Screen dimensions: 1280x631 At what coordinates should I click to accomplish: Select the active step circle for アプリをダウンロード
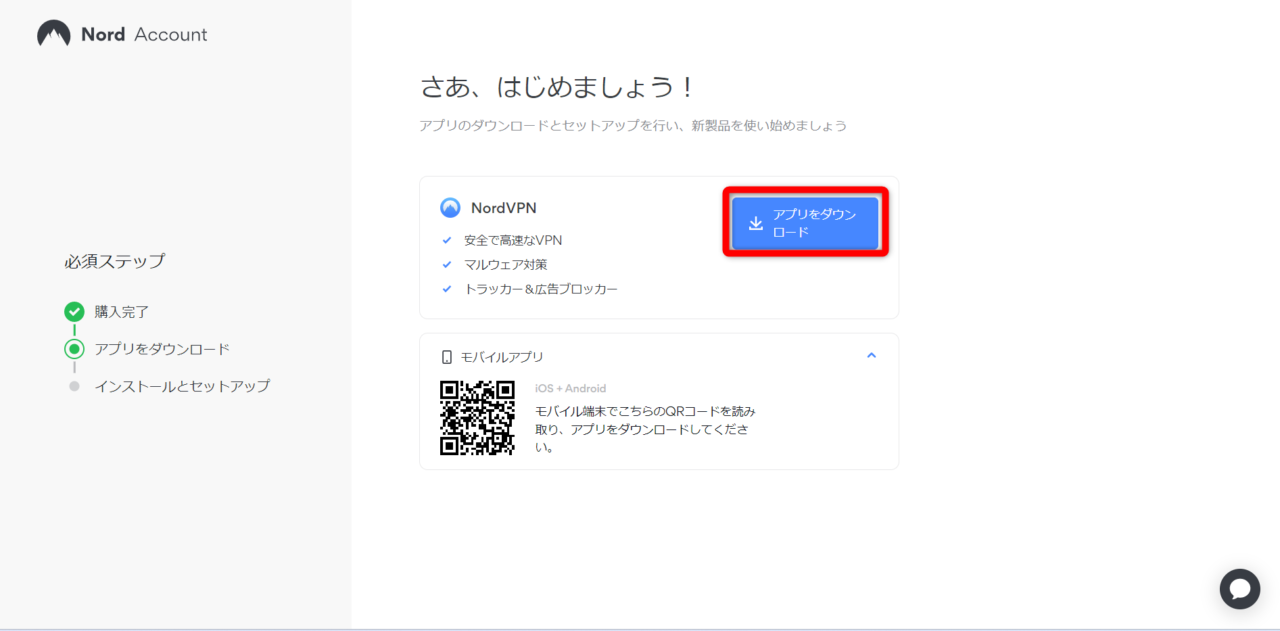[74, 349]
